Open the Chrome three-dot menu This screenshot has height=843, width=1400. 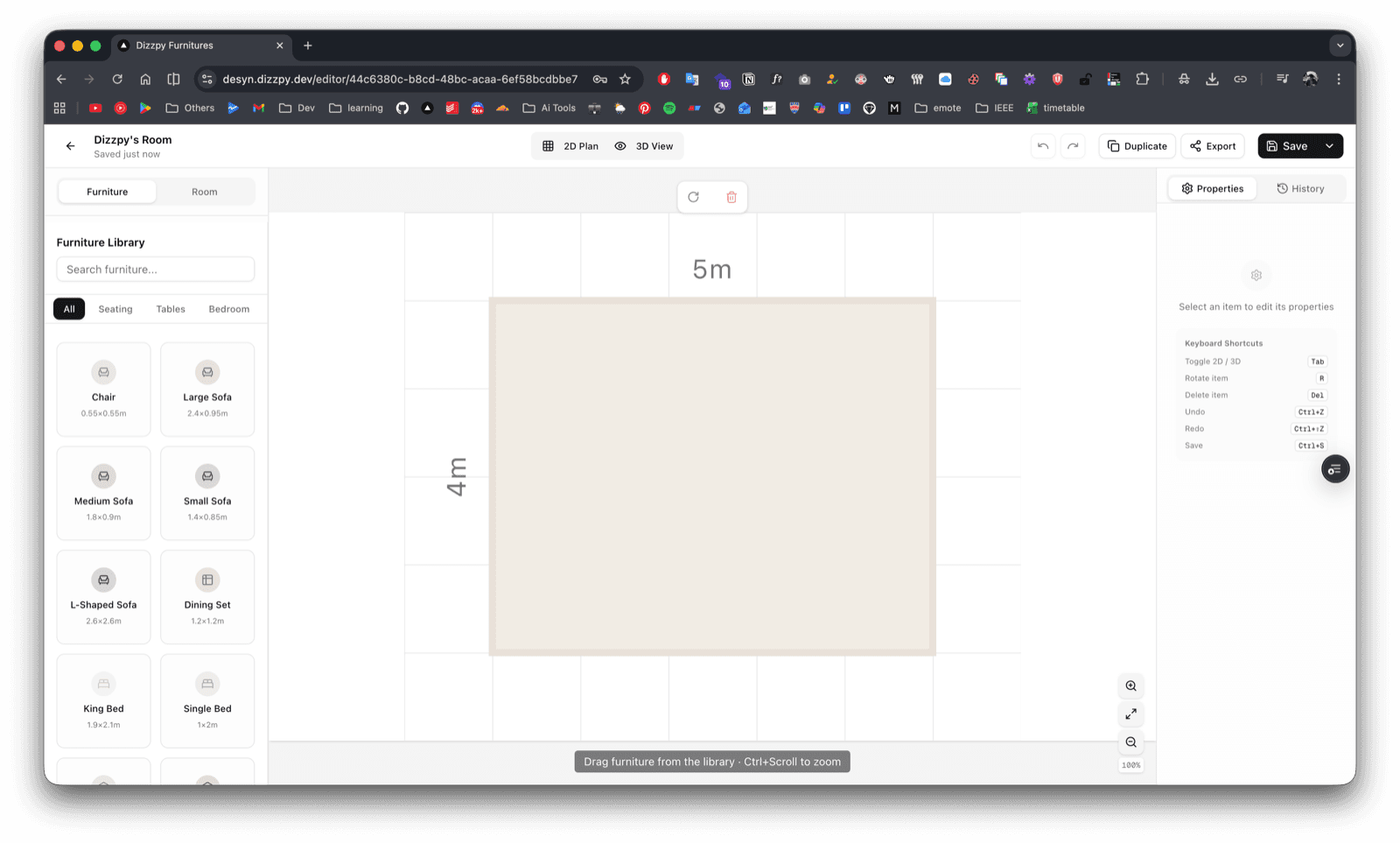(x=1339, y=79)
